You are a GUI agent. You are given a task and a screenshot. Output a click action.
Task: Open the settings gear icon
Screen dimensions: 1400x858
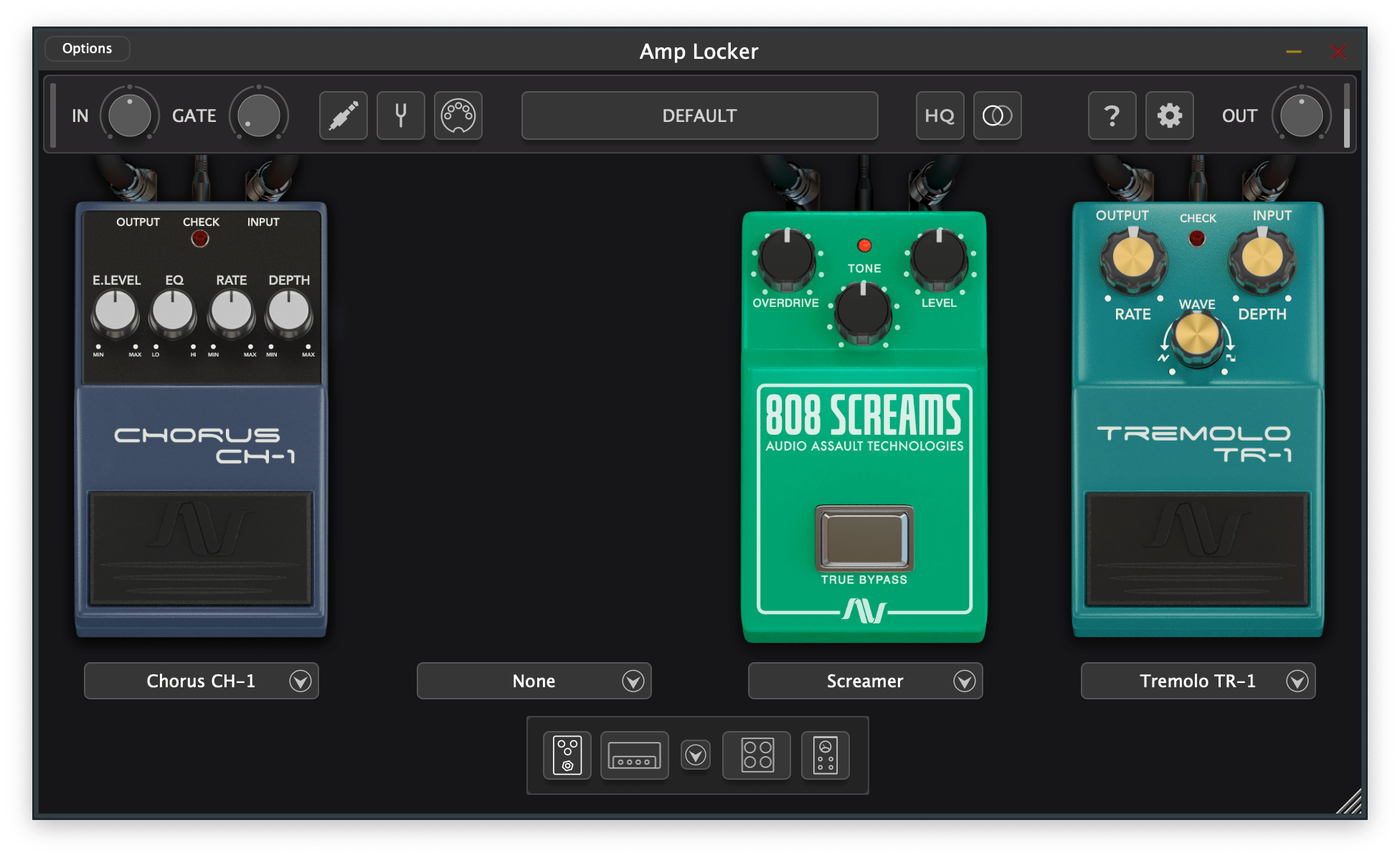click(1169, 115)
